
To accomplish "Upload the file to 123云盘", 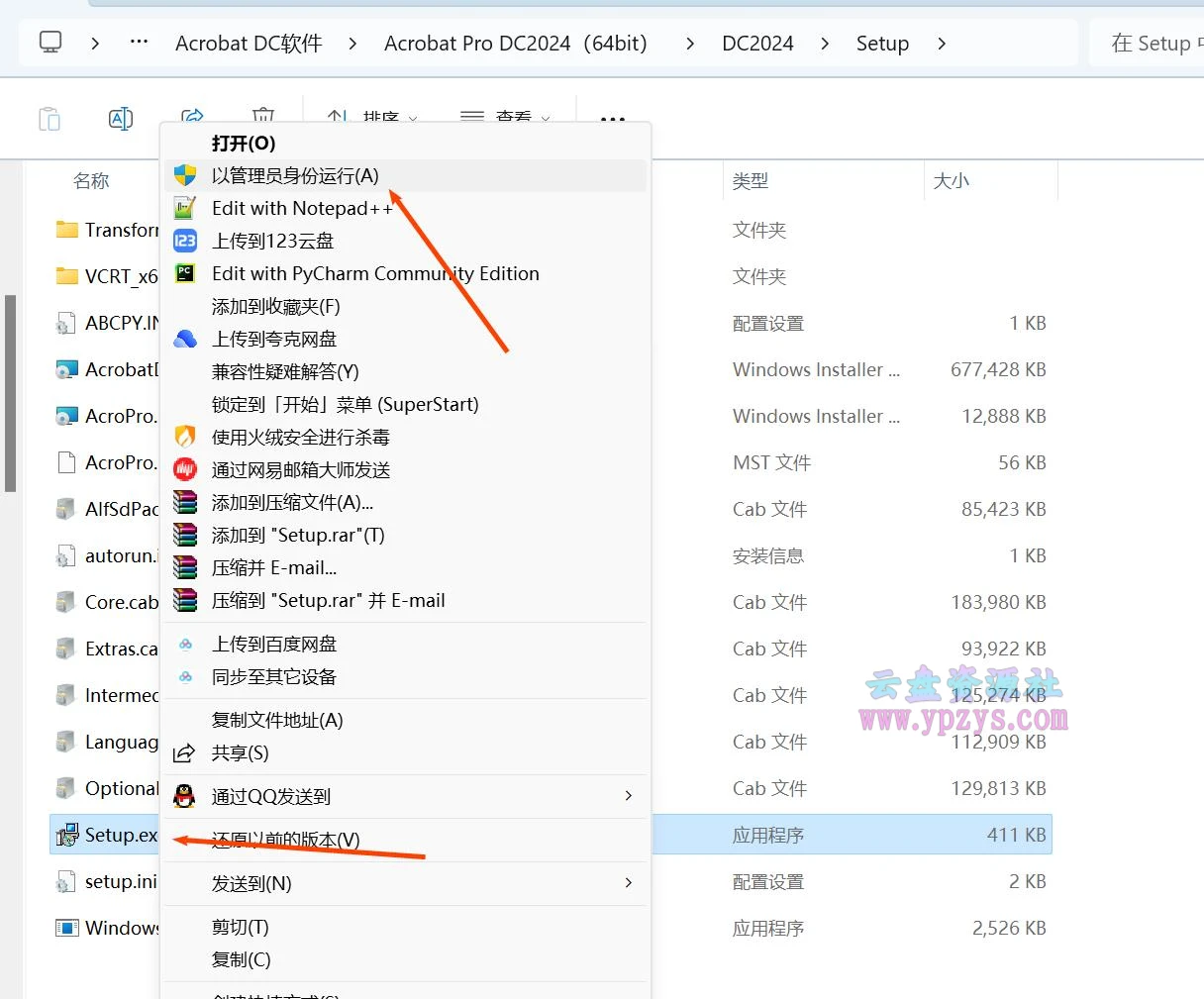I will pos(273,241).
